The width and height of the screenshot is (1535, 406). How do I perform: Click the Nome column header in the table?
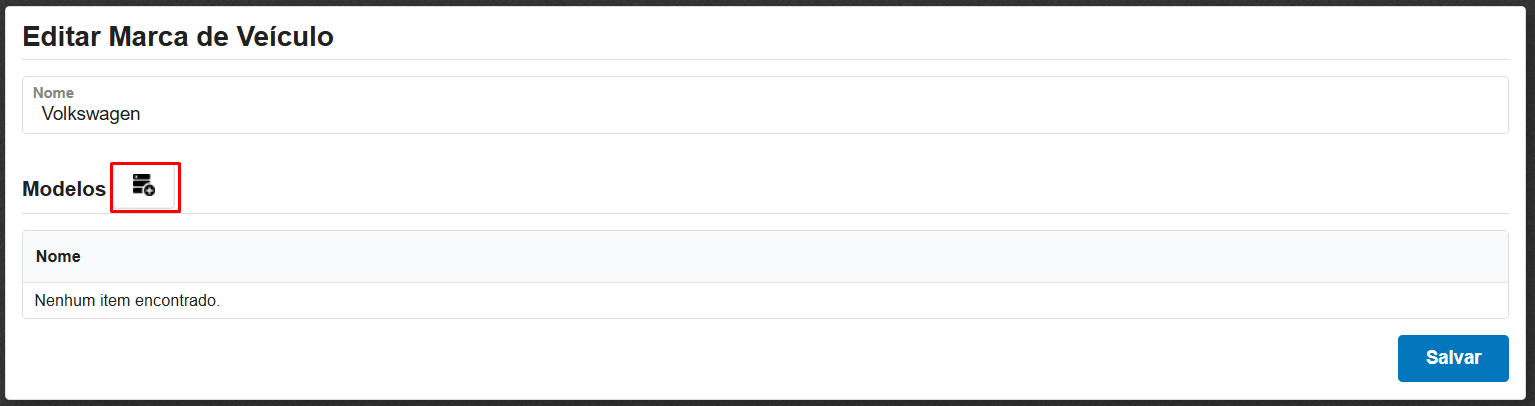point(58,257)
